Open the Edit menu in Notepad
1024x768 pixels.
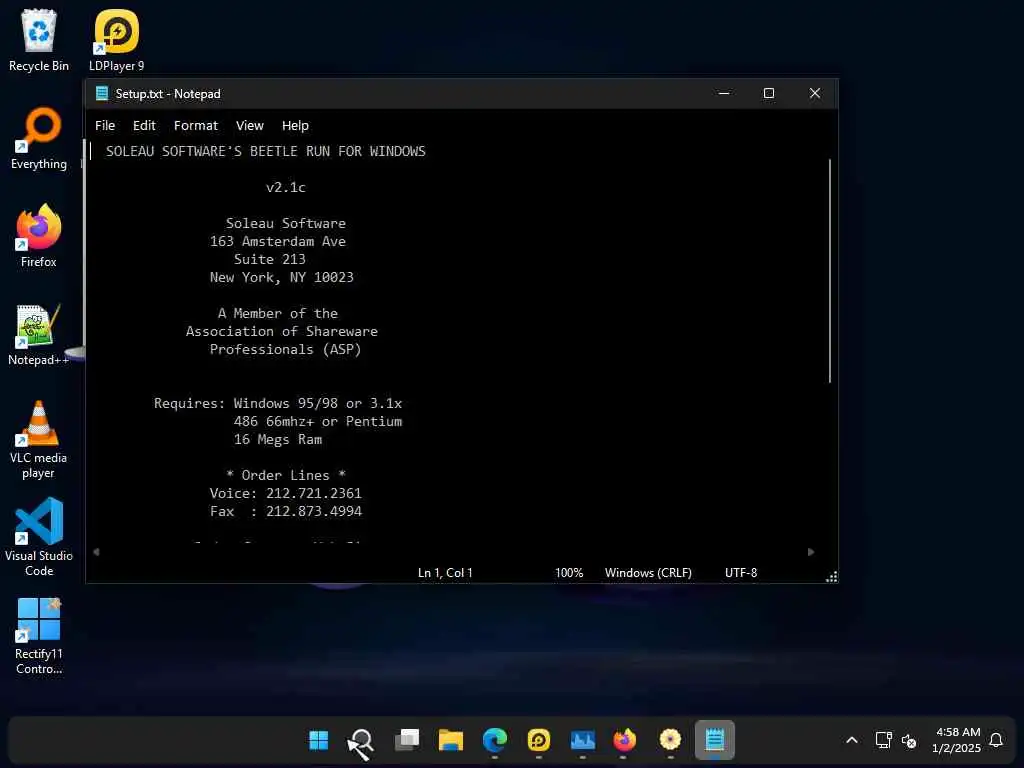(144, 125)
